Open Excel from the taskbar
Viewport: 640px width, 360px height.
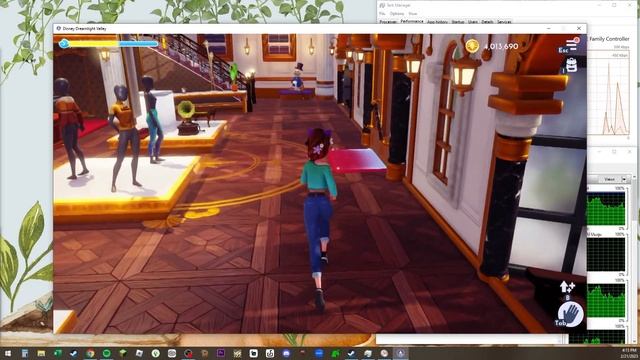click(58, 353)
